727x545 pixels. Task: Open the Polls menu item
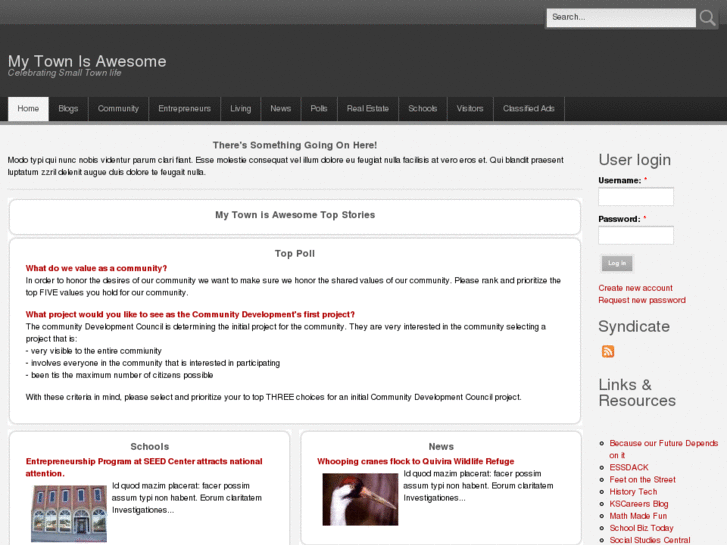319,109
